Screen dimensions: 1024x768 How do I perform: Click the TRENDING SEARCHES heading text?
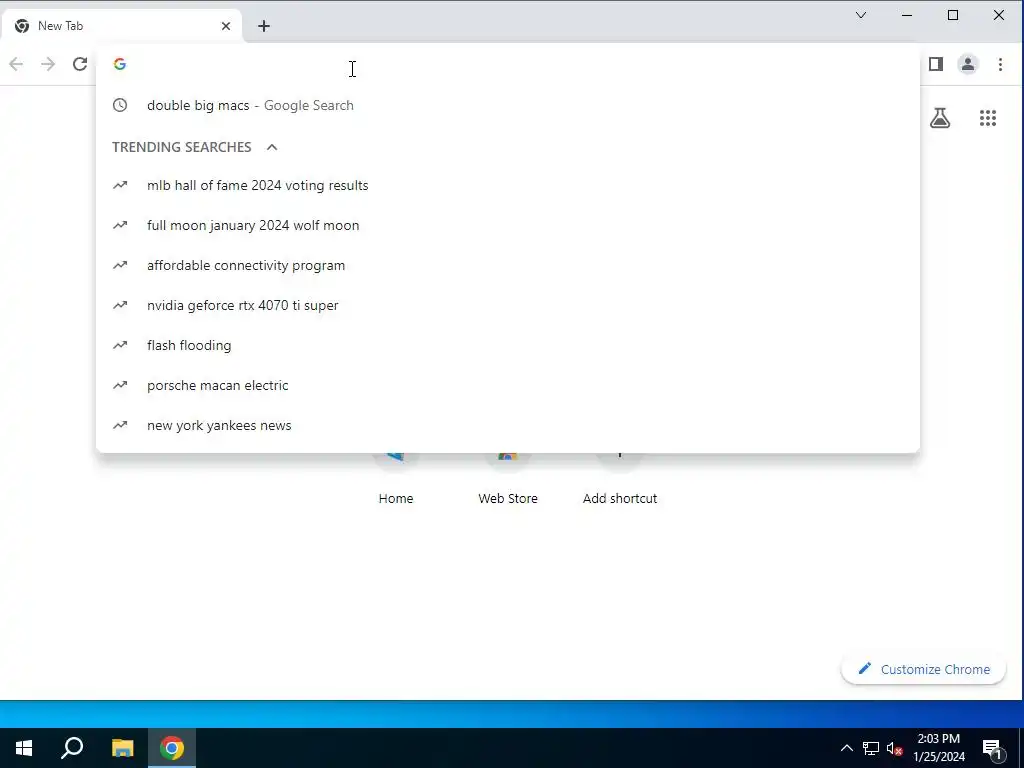click(x=182, y=147)
